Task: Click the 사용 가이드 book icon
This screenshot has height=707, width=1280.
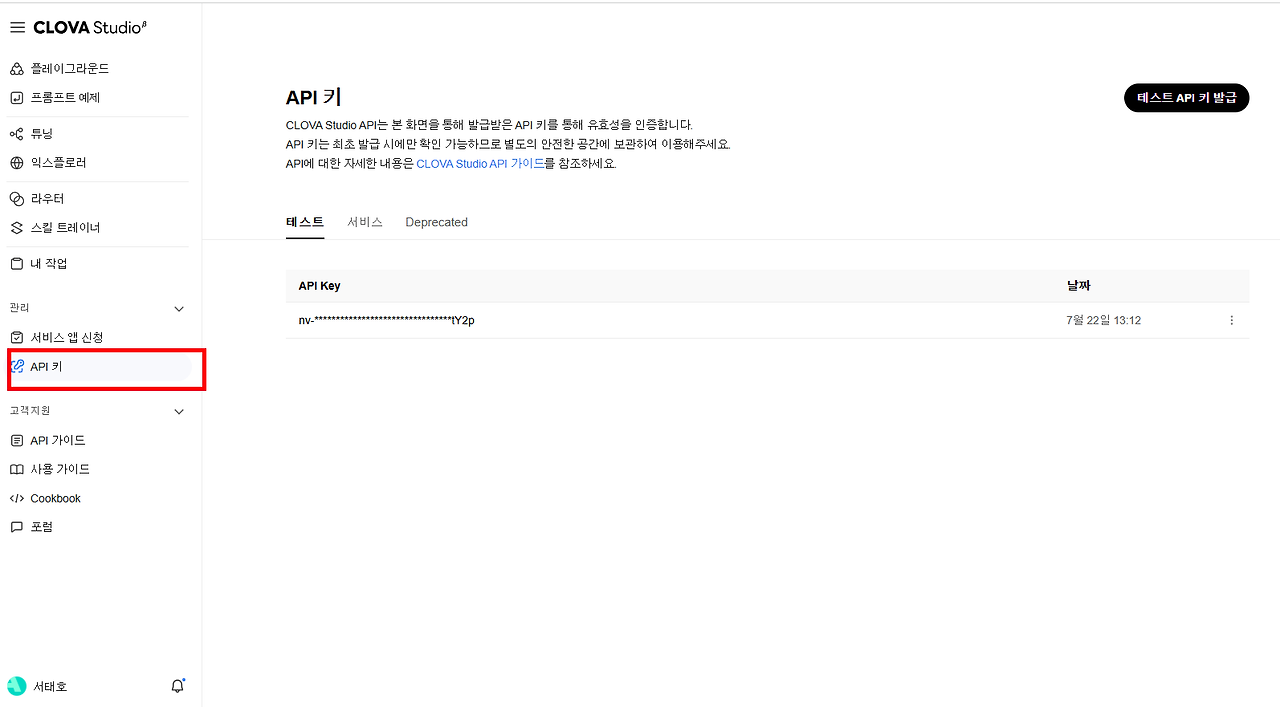Action: pyautogui.click(x=16, y=470)
